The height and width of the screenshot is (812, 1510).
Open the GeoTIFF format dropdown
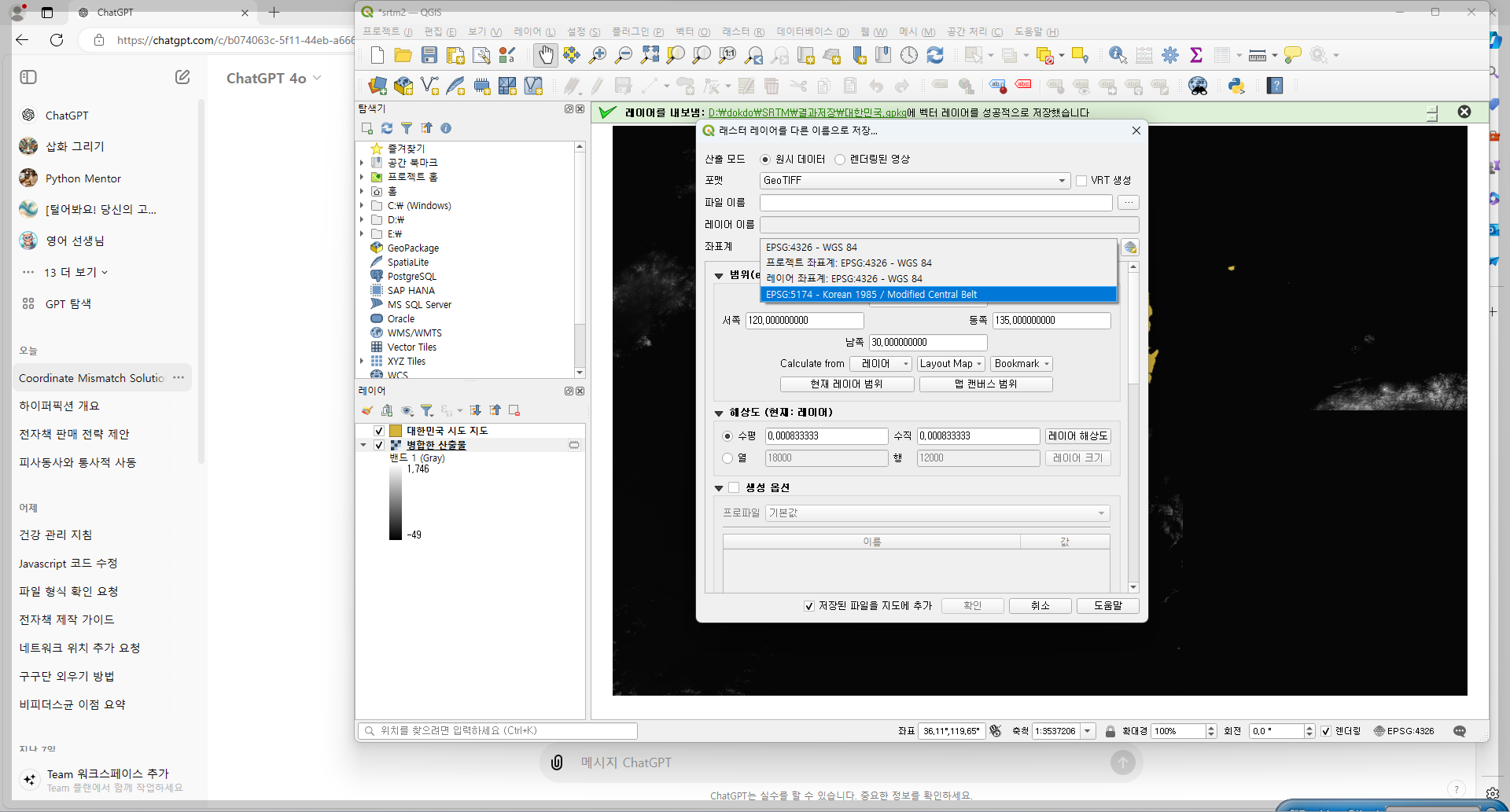[x=915, y=181]
